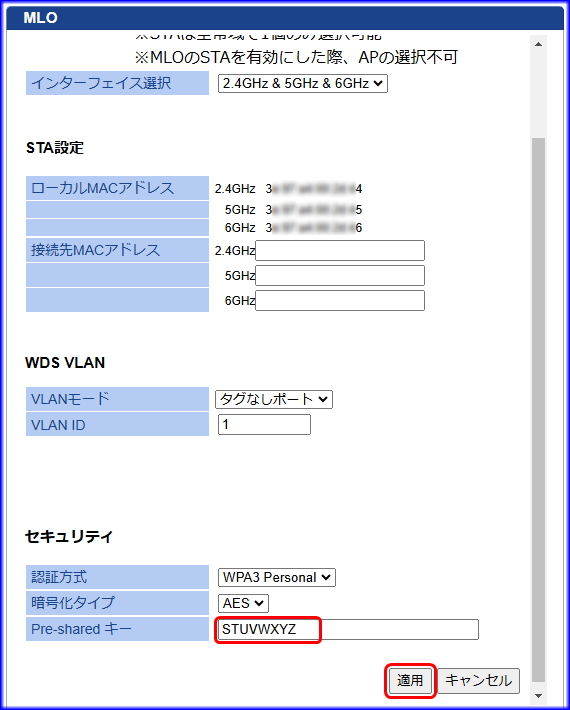Viewport: 570px width, 710px height.
Task: Click the MLO title bar
Action: [x=285, y=18]
